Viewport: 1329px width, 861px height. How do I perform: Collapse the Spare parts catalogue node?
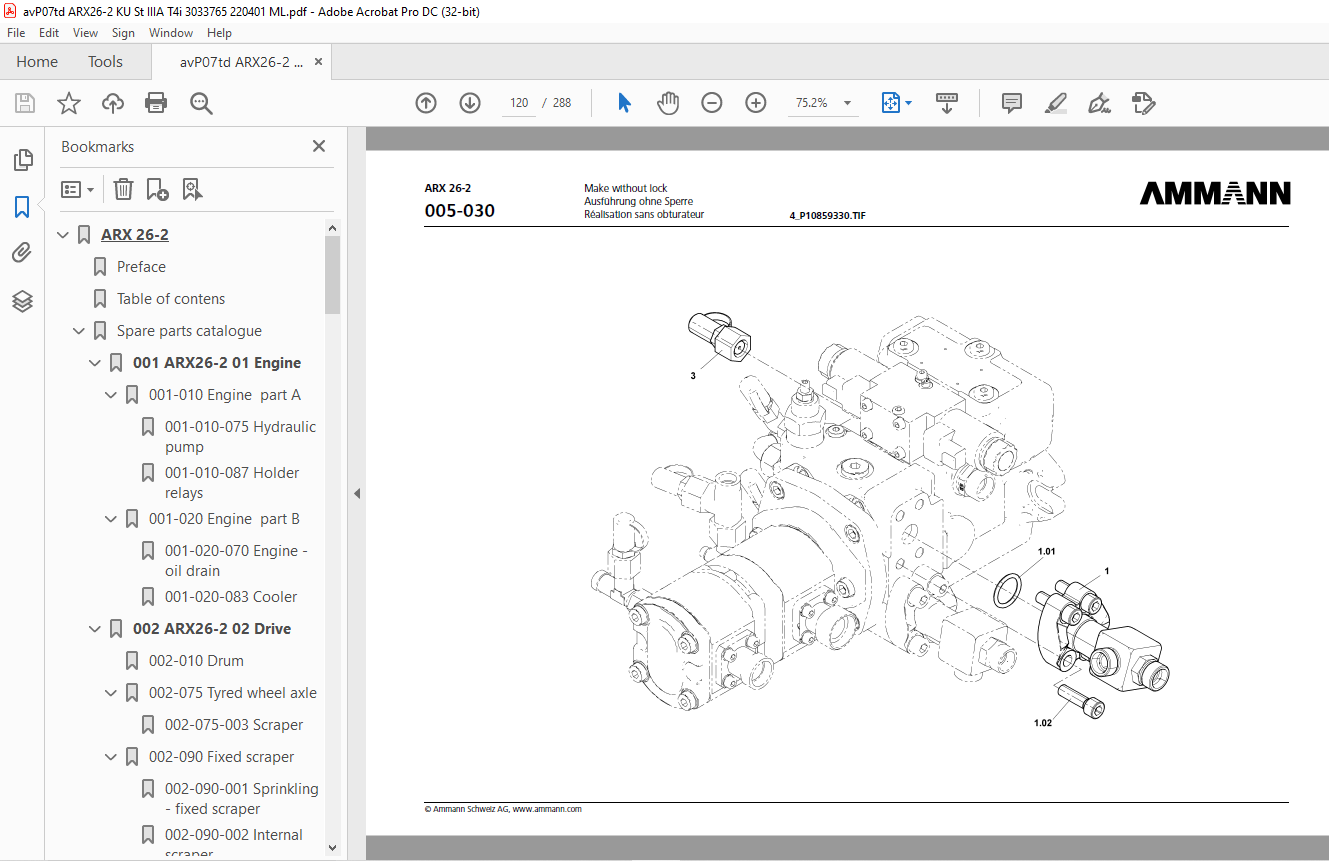[x=79, y=331]
